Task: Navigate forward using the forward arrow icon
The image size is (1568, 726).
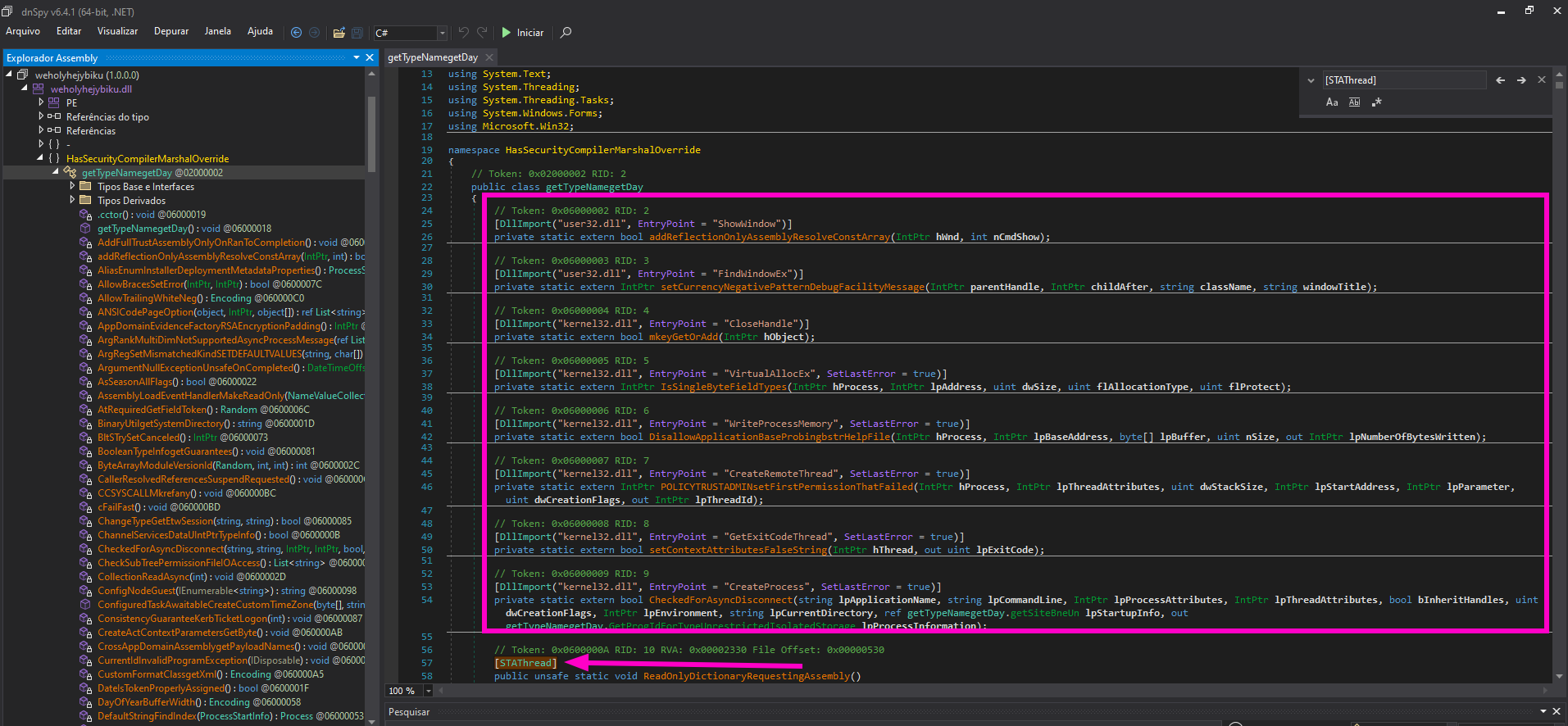Action: click(x=315, y=33)
